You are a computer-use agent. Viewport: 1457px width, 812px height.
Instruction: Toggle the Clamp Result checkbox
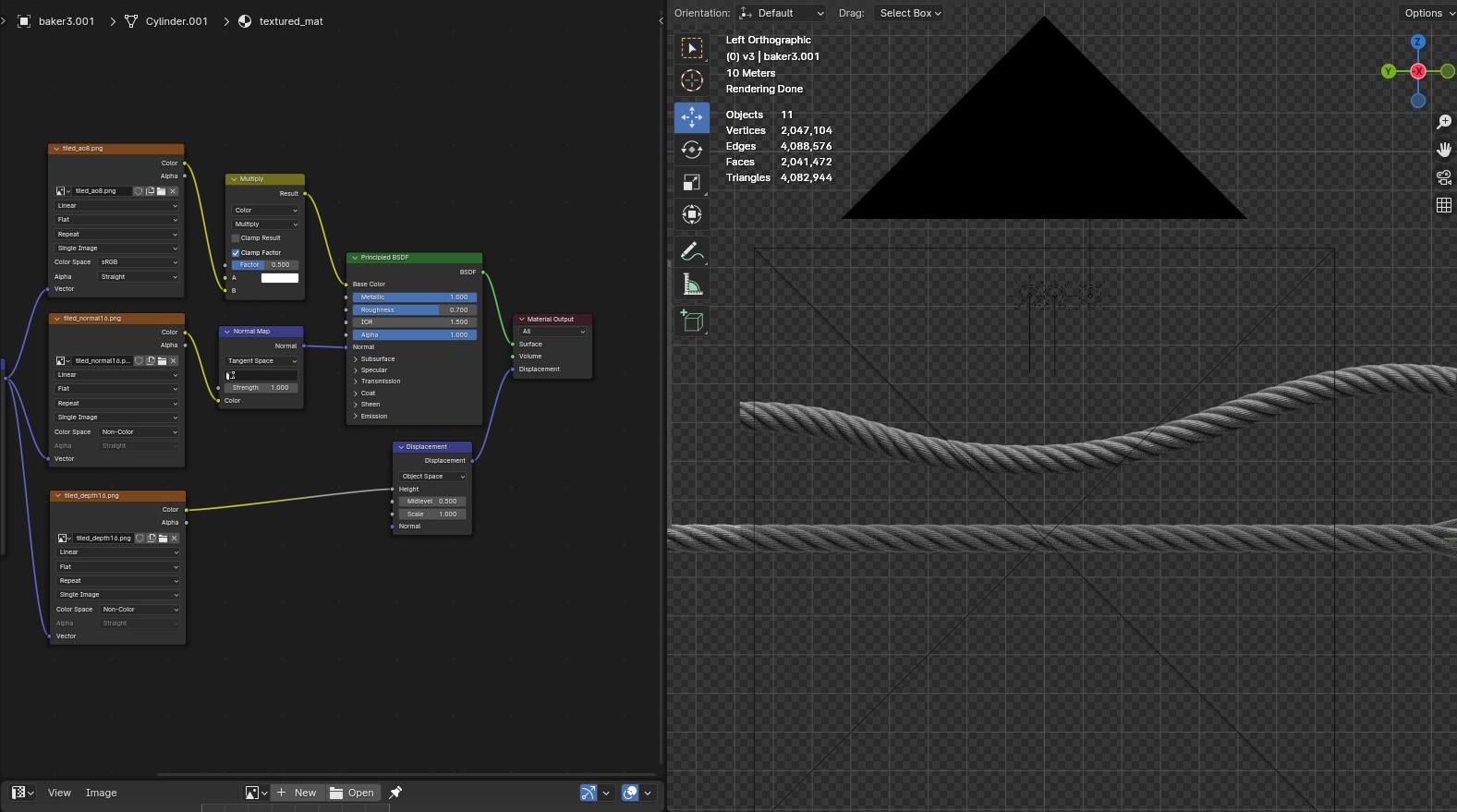tap(236, 238)
